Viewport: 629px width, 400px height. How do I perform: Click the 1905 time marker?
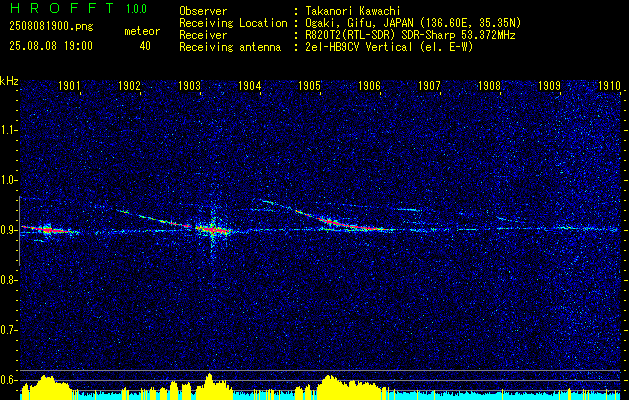coord(309,86)
